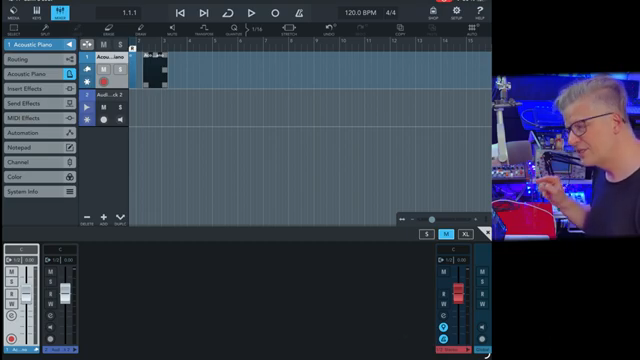Screen dimensions: 640x360
Task: Jump to project start
Action: pyautogui.click(x=180, y=13)
